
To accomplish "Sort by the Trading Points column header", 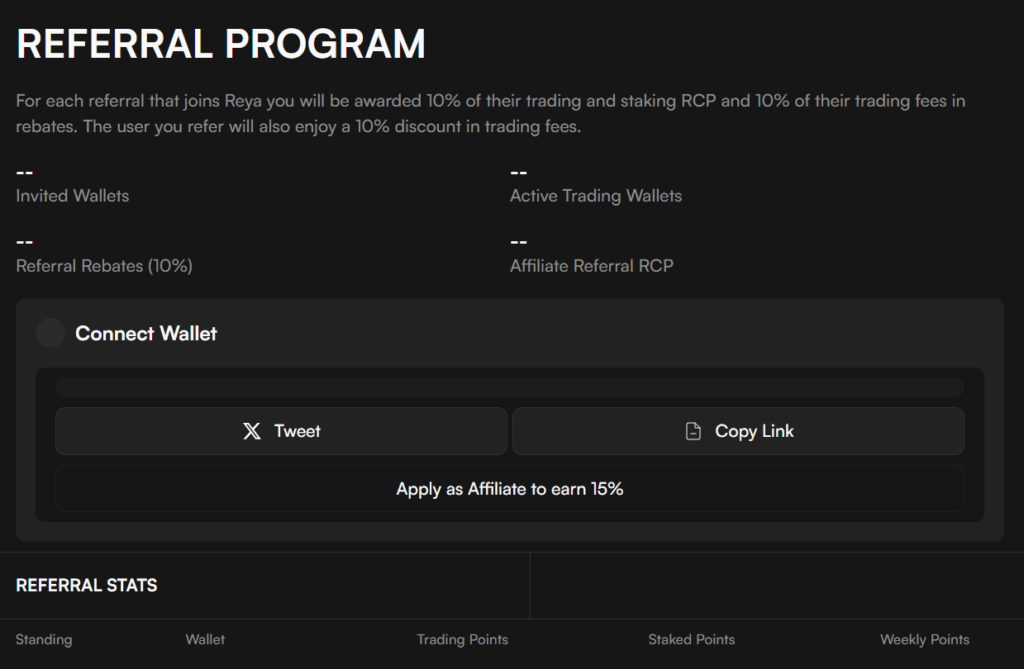I will [462, 639].
